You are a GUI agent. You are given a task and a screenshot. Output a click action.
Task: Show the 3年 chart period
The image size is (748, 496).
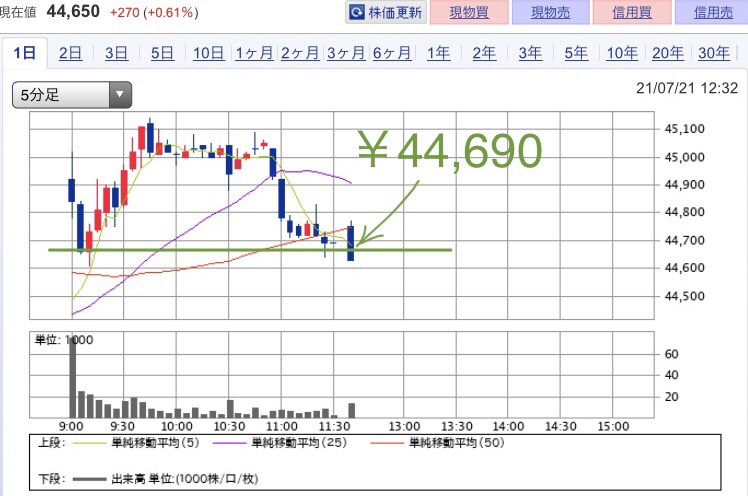[530, 52]
